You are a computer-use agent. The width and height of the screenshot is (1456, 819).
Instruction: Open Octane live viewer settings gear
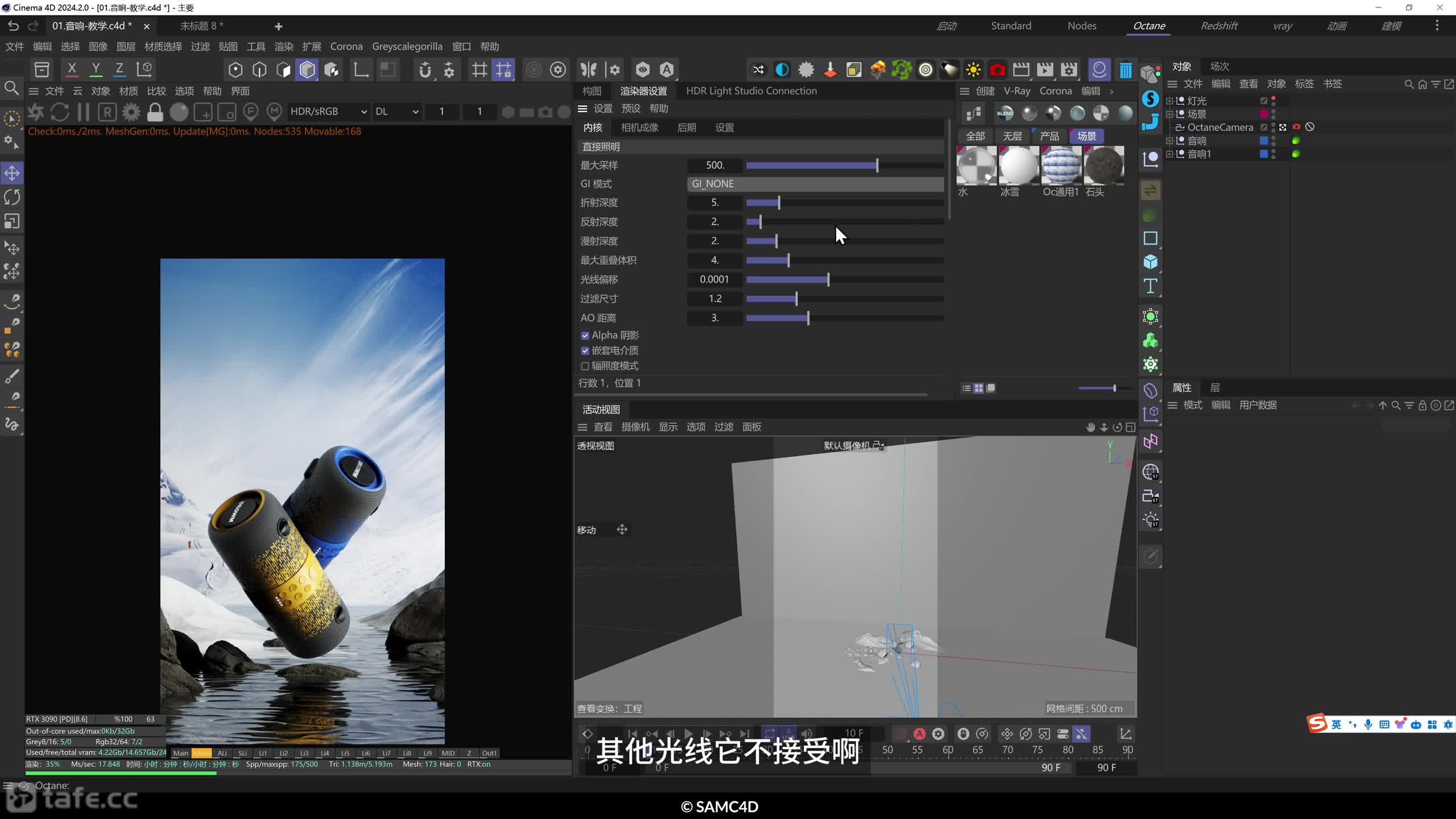131,112
